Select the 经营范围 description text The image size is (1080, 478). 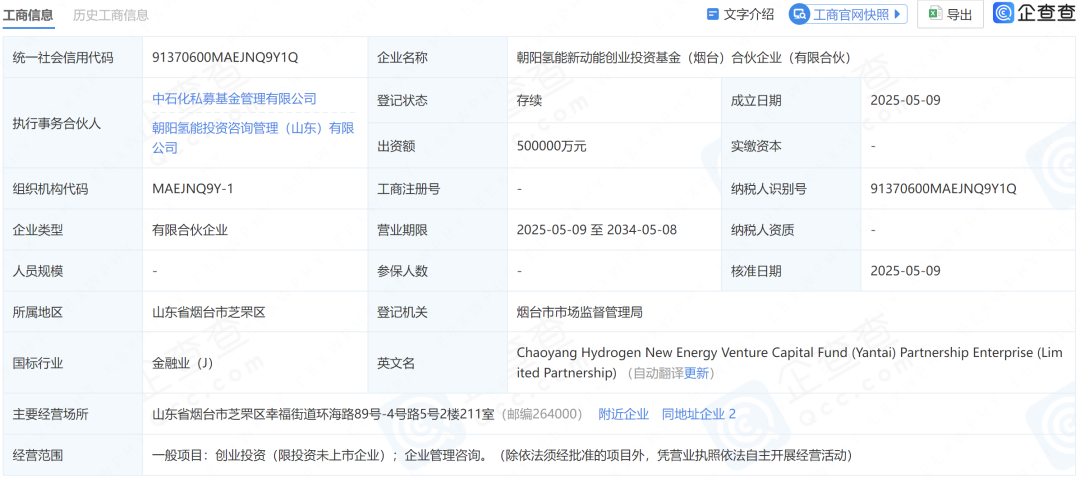click(x=502, y=455)
